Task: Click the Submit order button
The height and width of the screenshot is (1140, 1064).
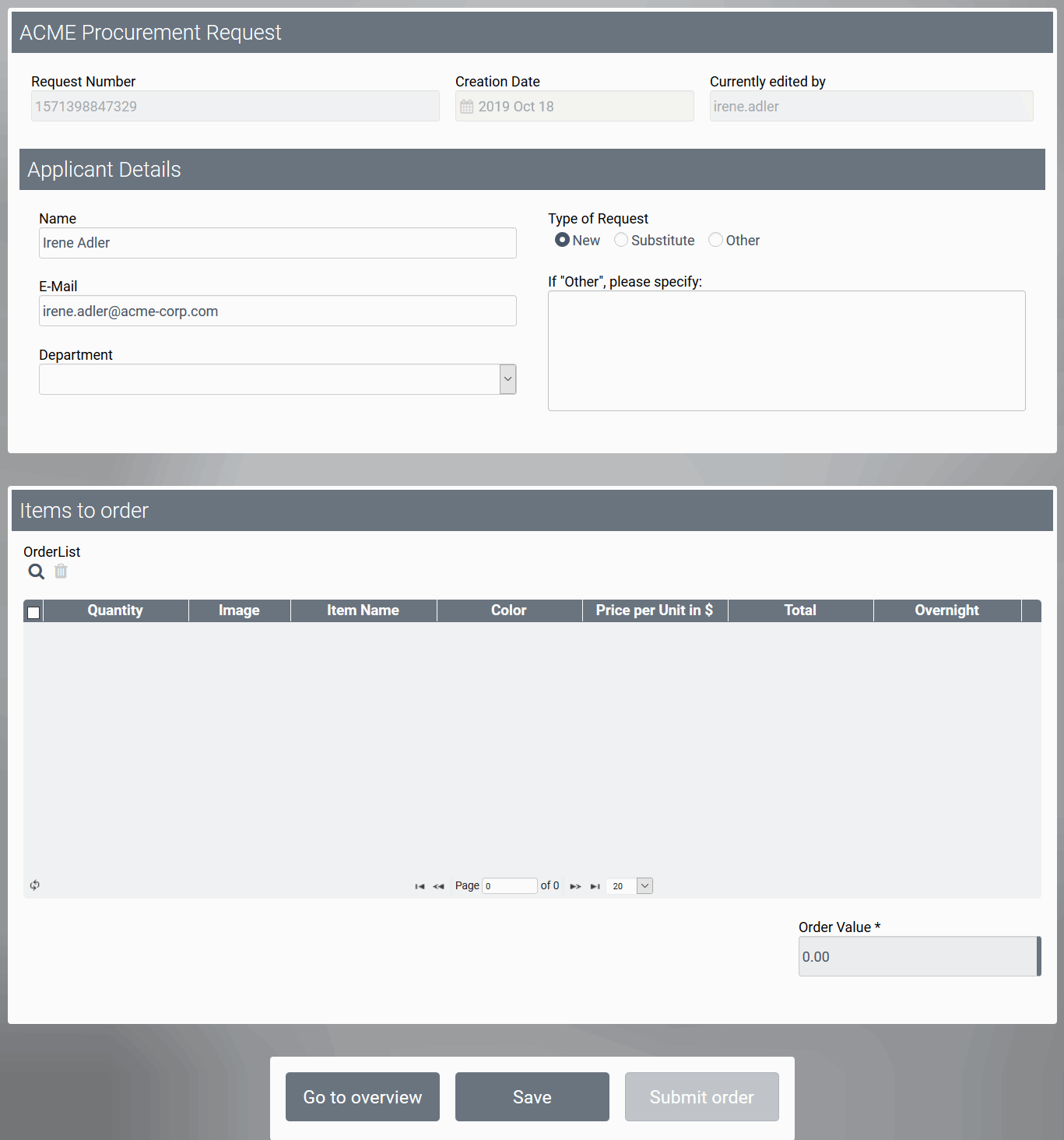Action: click(702, 1096)
